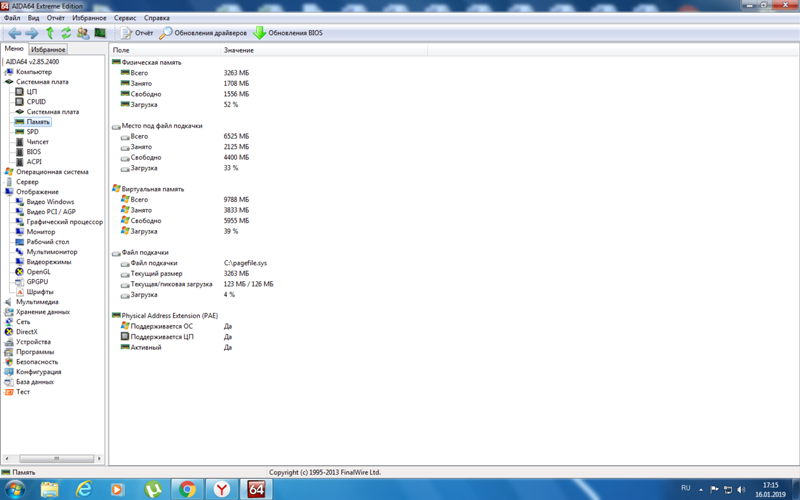The image size is (800, 500).
Task: Collapse the Отображение tree node
Action: (x=37, y=192)
